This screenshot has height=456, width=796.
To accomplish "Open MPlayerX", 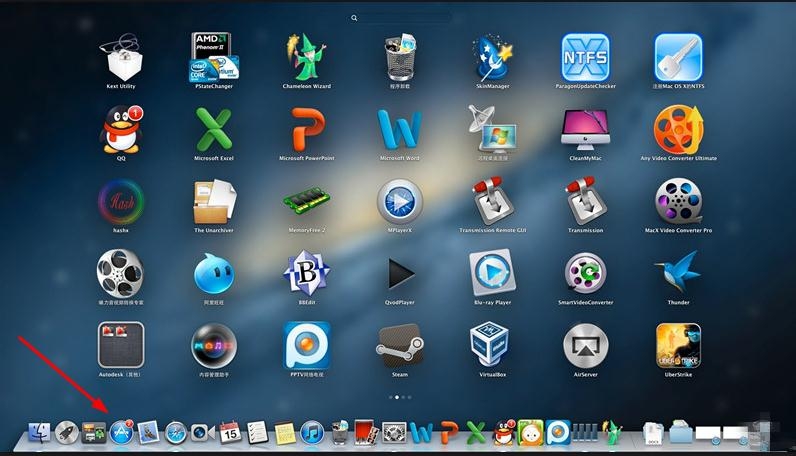I will [x=400, y=202].
